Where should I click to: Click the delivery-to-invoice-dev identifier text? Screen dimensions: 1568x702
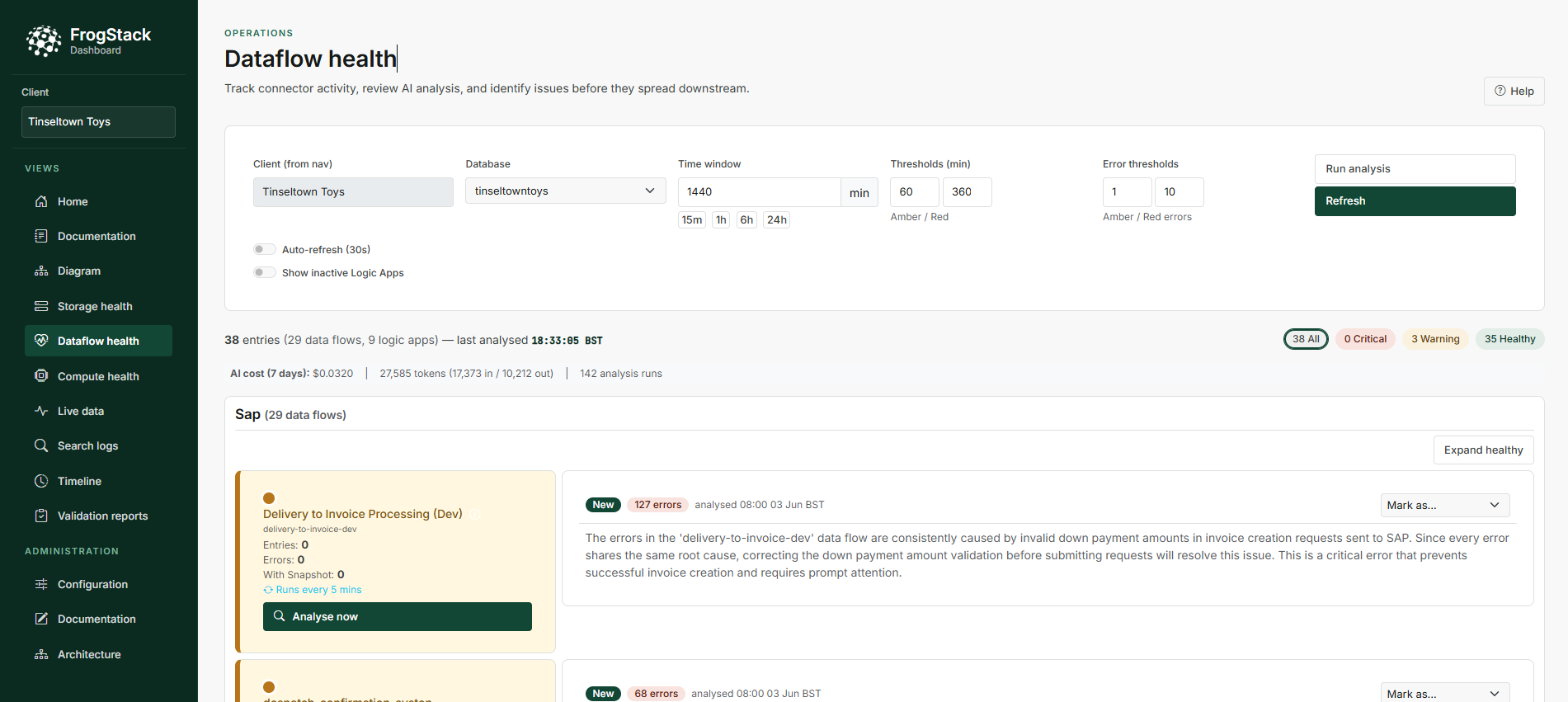tap(310, 530)
